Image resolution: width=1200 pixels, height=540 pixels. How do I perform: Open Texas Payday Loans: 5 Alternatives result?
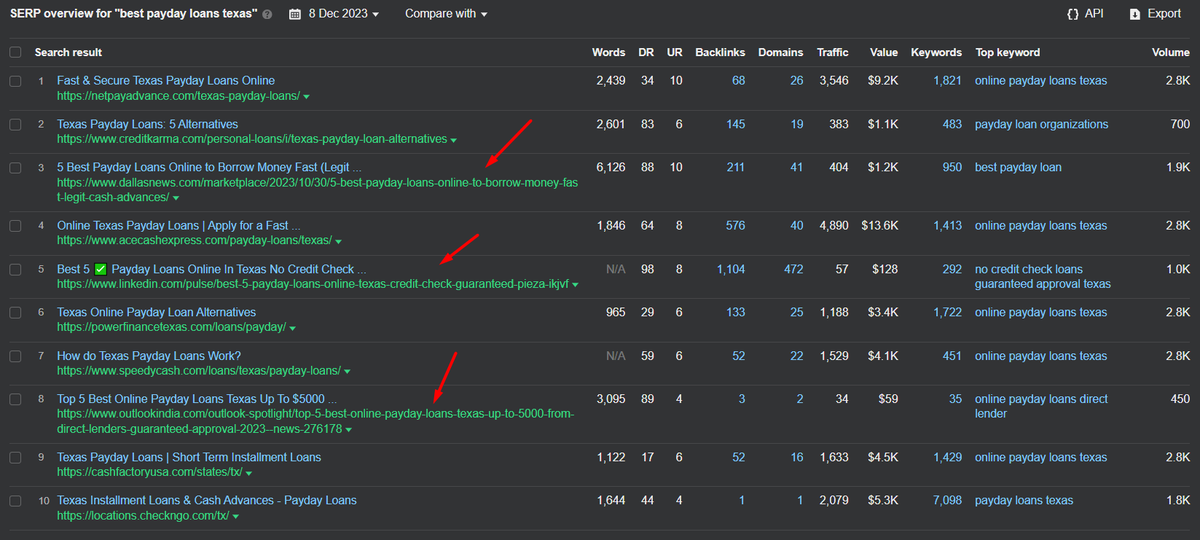click(147, 125)
